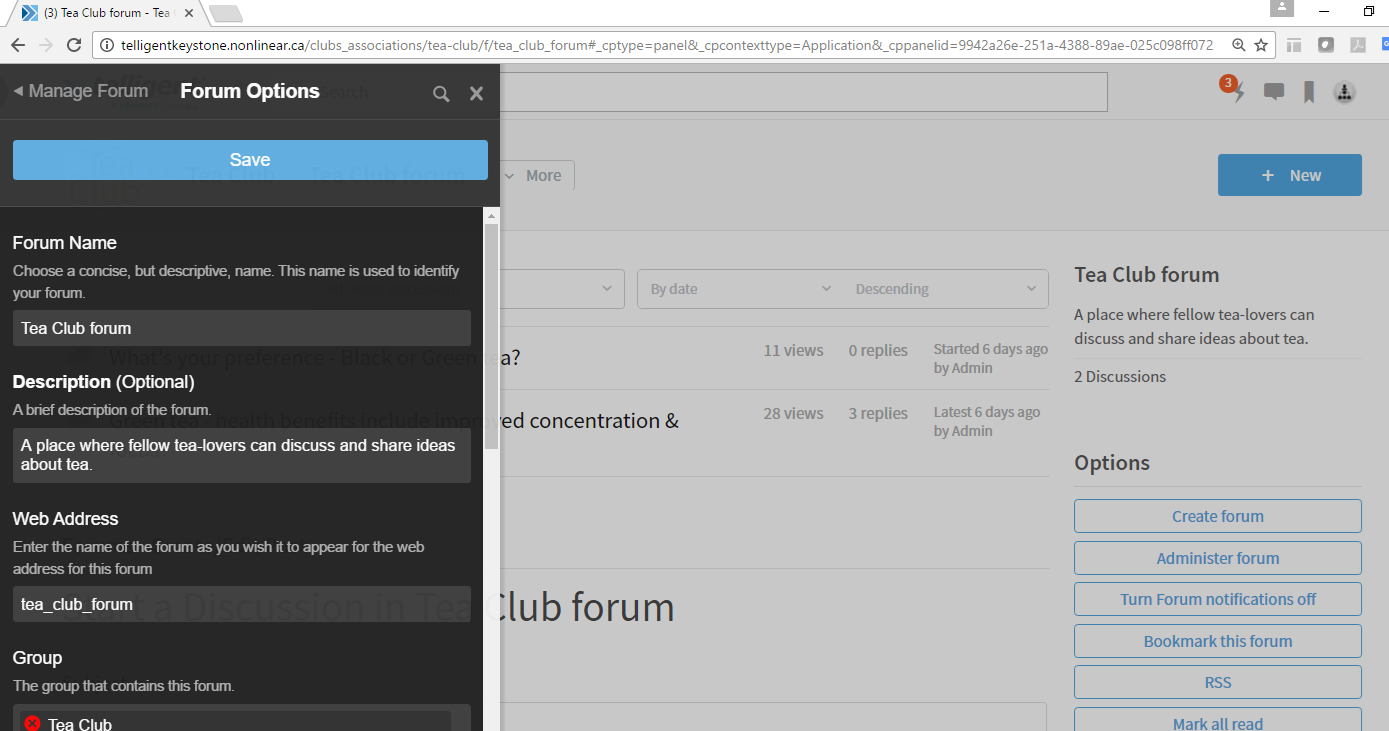Open the user avatar menu
Viewport: 1389px width, 731px height.
click(x=1344, y=92)
